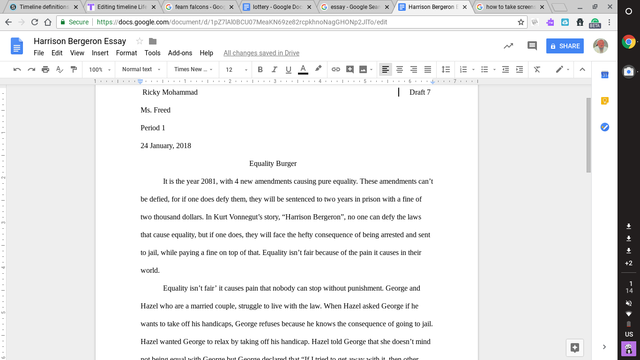Viewport: 640px width, 360px height.
Task: Open Times New font dropdown
Action: (193, 70)
